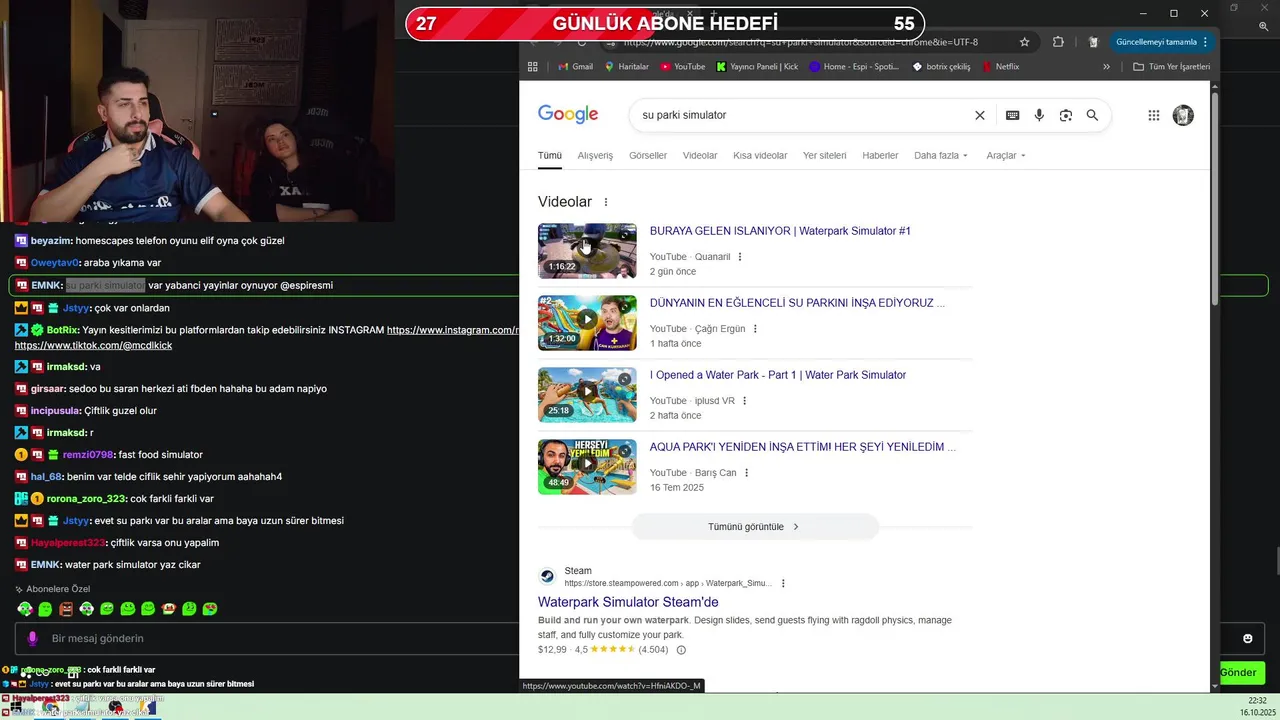Open DÜNYANIN EN EĞLENCELİ SU PARKINI video link

click(797, 303)
